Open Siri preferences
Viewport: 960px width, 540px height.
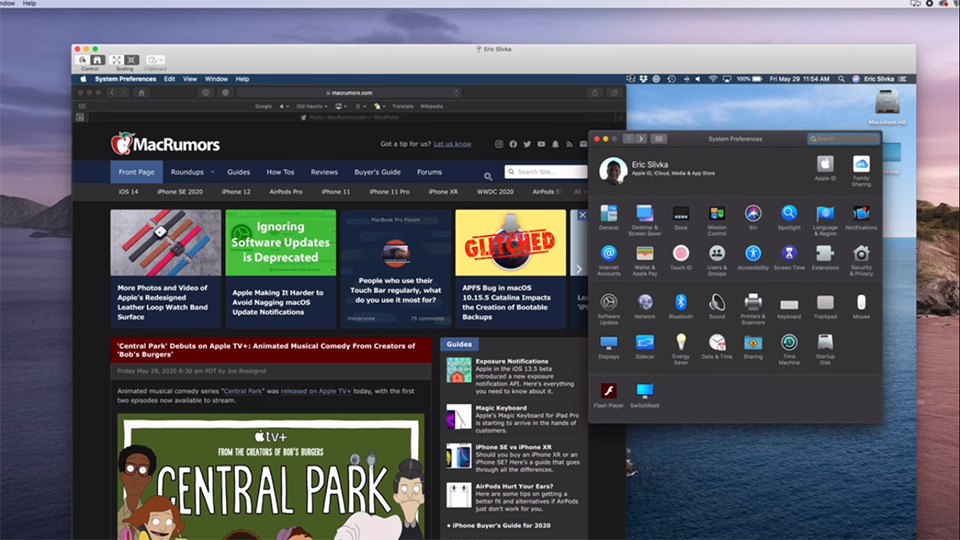click(753, 217)
